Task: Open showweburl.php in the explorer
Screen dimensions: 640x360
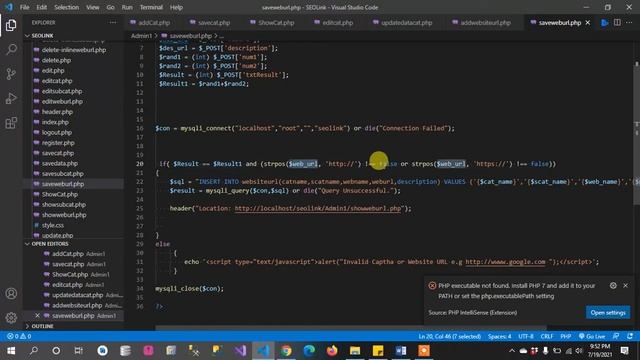Action: tap(64, 215)
